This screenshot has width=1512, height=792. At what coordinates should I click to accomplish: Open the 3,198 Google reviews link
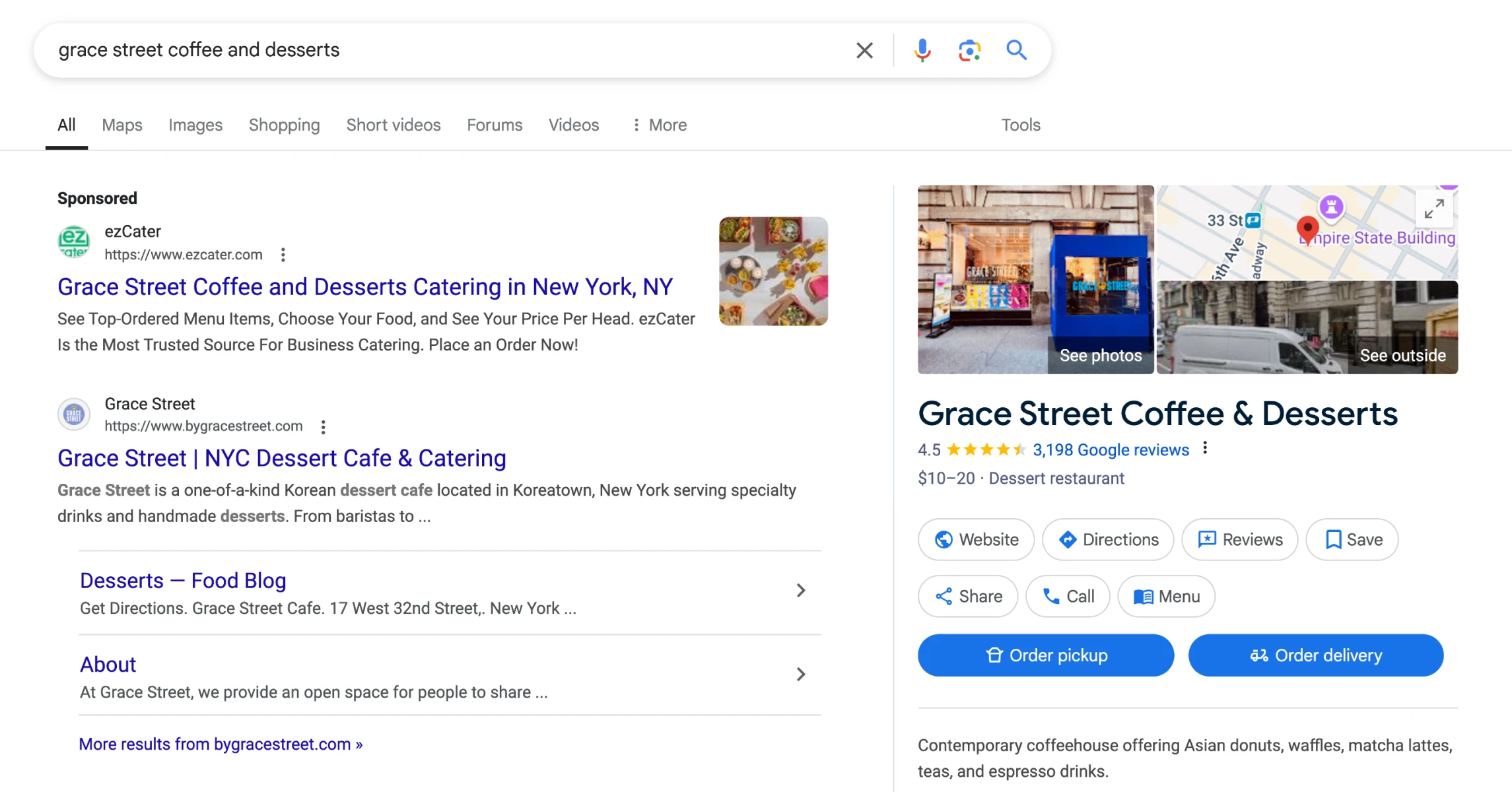[1111, 449]
